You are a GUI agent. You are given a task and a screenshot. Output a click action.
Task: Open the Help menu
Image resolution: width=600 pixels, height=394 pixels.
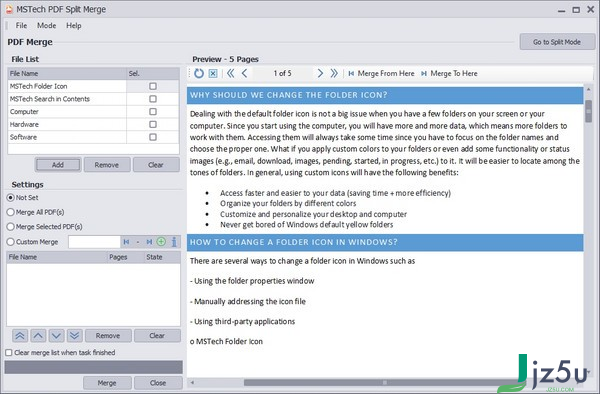point(74,26)
